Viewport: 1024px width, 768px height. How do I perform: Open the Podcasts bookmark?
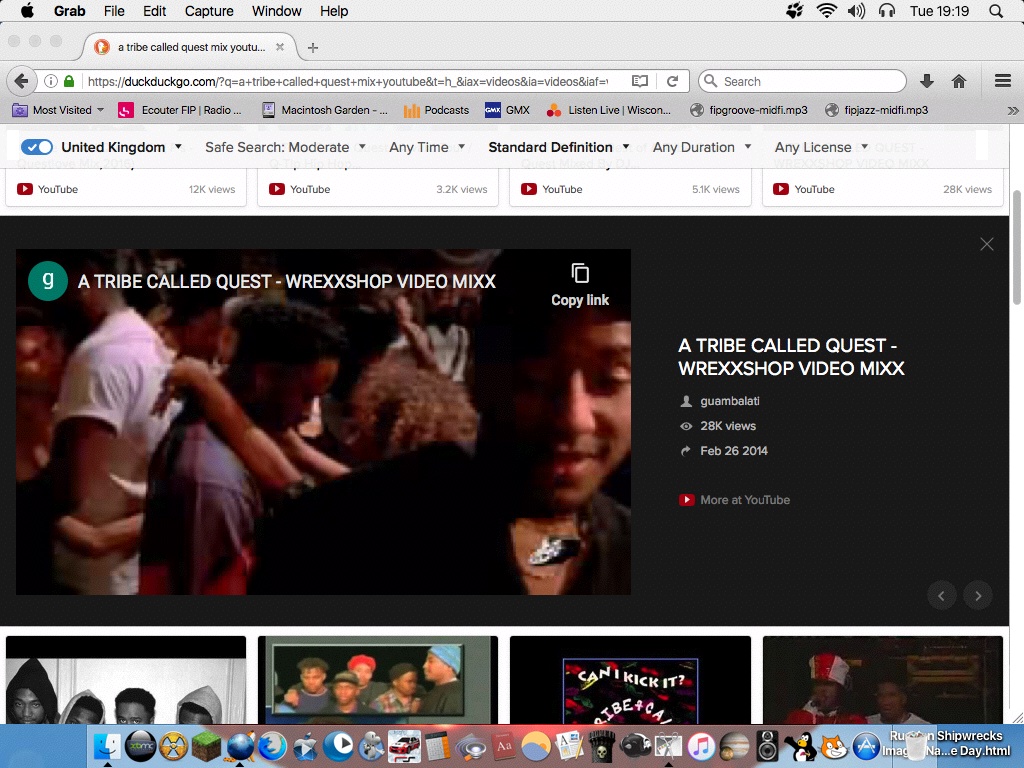click(x=436, y=110)
